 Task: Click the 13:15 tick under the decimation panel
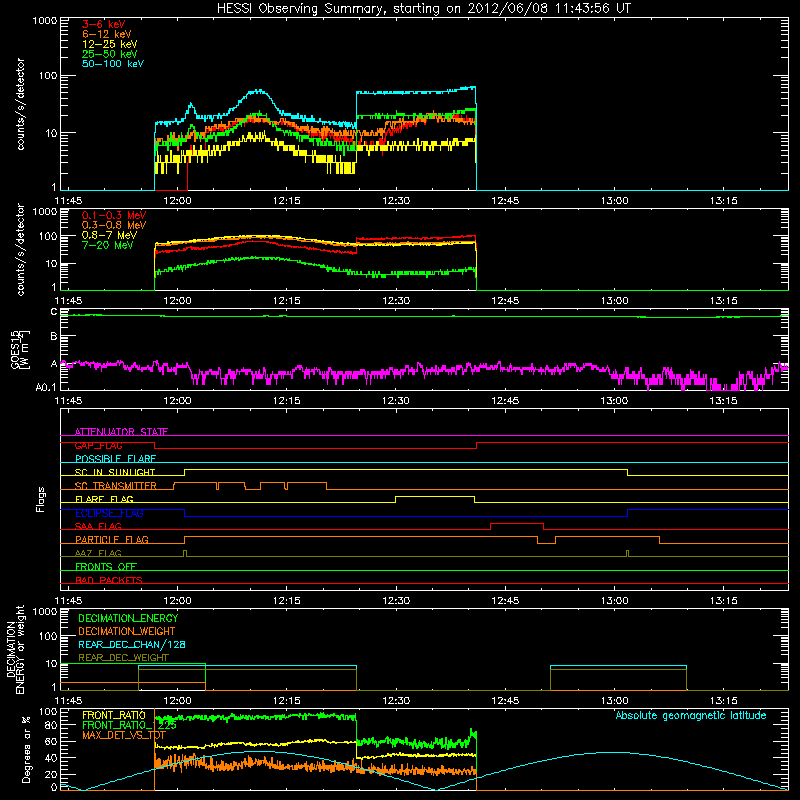pyautogui.click(x=723, y=701)
